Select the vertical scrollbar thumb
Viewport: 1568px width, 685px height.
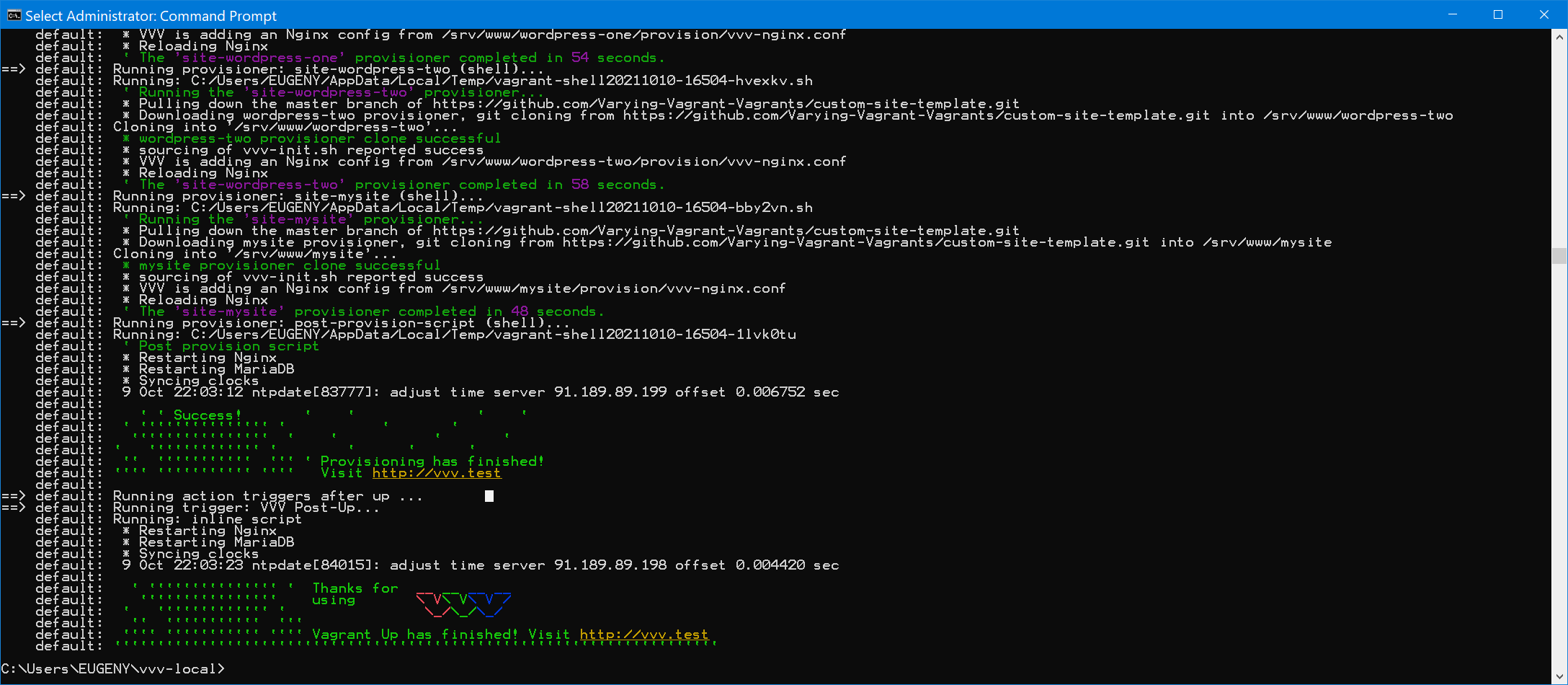tap(1560, 256)
